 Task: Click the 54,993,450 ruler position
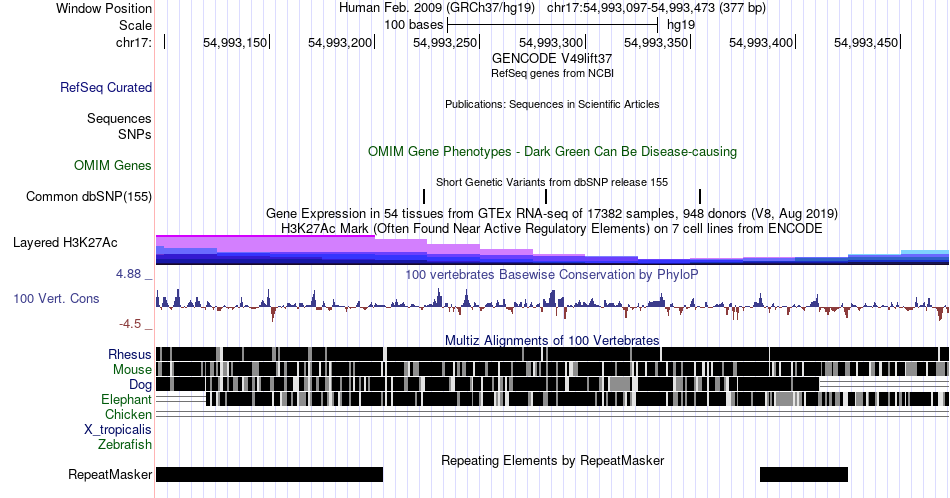point(866,42)
